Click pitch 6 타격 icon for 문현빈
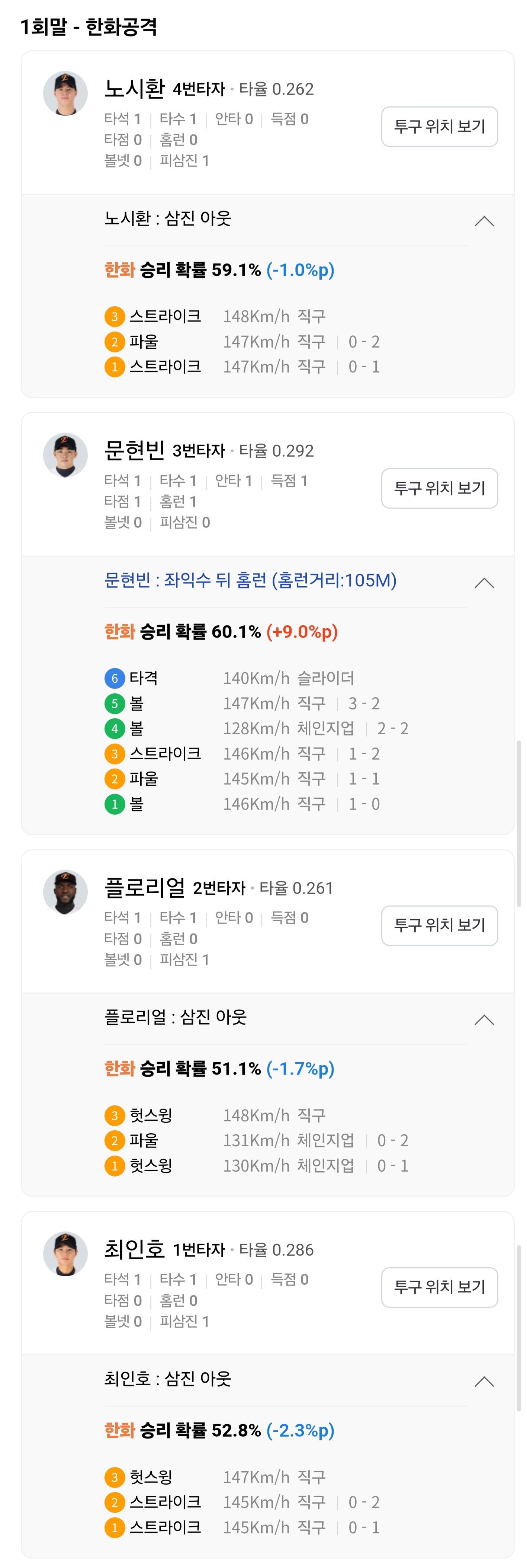Image resolution: width=527 pixels, height=1568 pixels. 115,678
